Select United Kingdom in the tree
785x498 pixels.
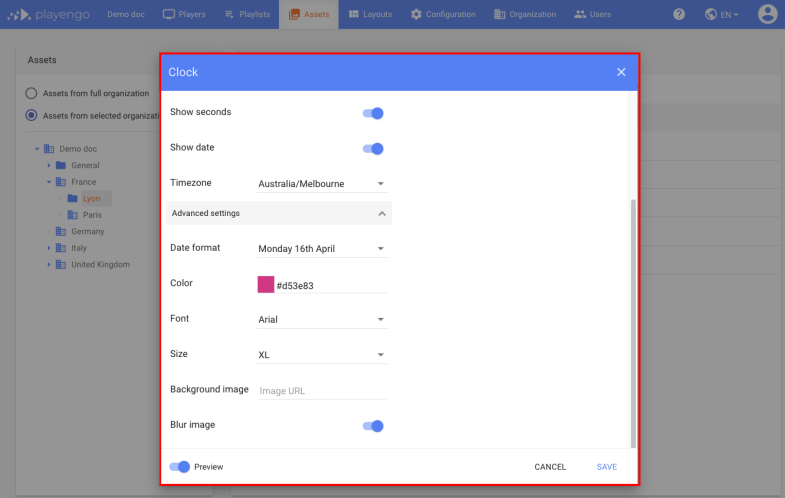(x=100, y=264)
